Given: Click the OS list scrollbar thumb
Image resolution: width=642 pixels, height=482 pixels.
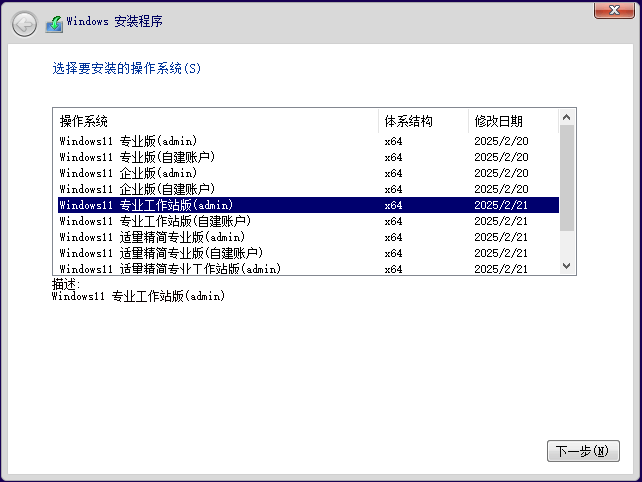Looking at the screenshot, I should pos(567,178).
